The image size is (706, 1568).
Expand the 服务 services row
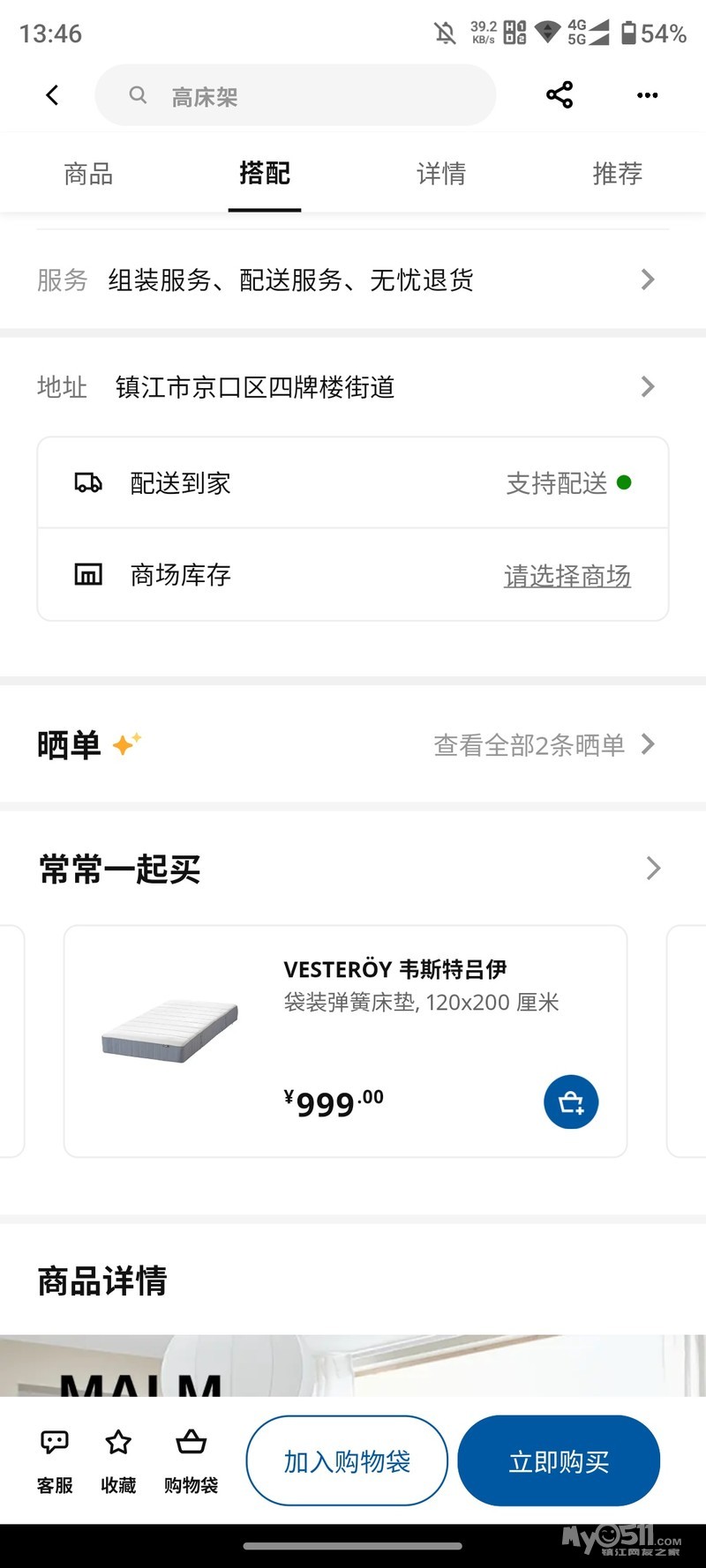[647, 280]
